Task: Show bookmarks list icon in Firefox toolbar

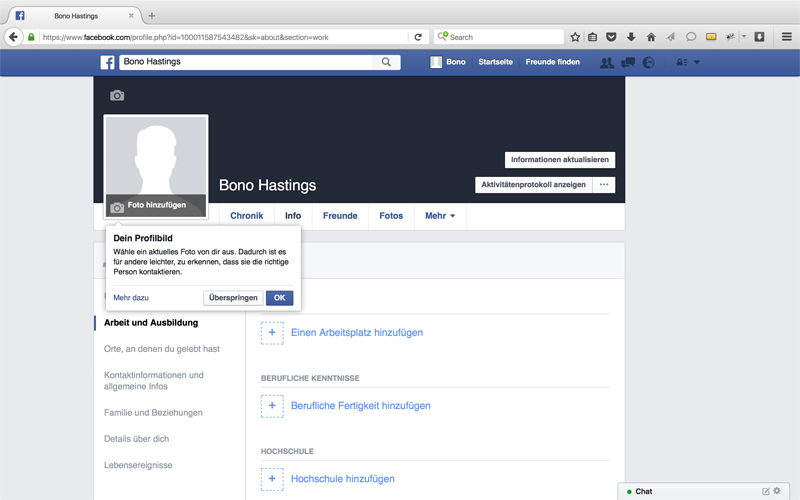Action: coord(592,37)
